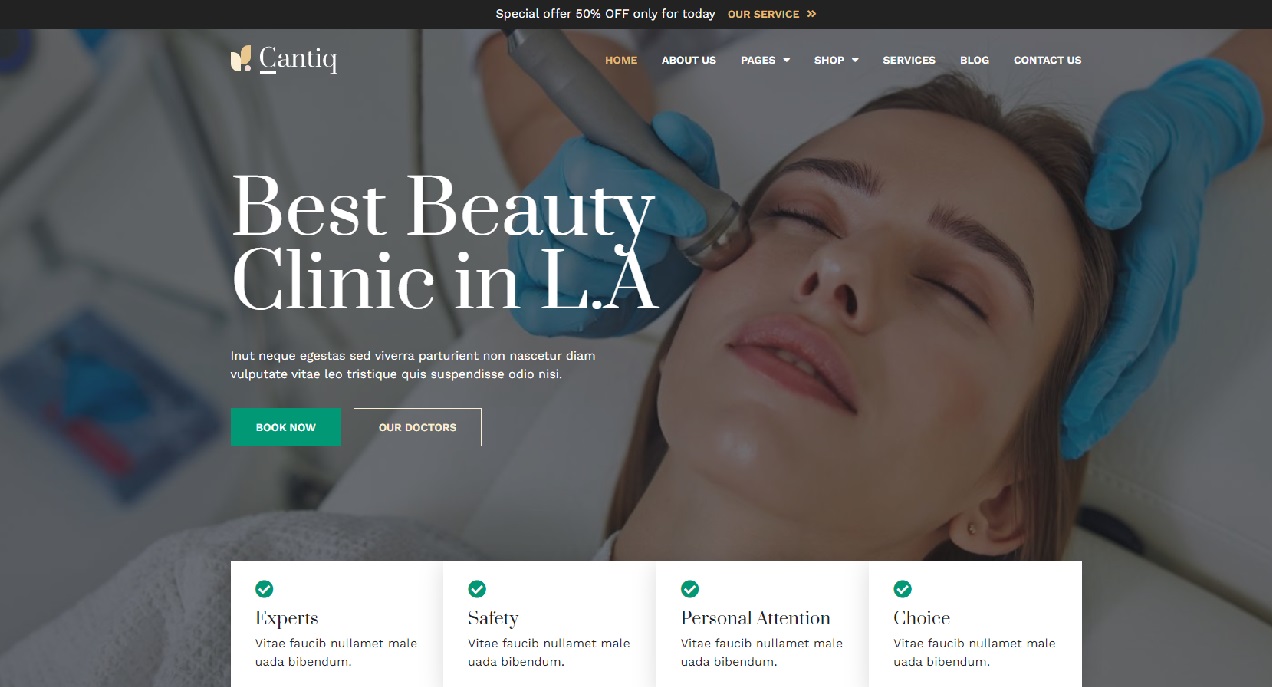Click the green Book Now button

pos(286,427)
